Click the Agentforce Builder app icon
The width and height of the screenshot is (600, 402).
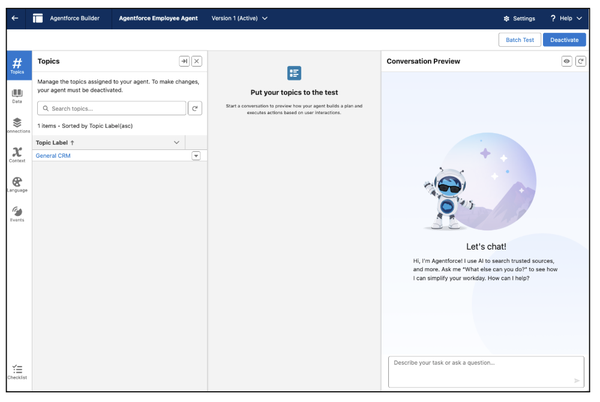tap(38, 18)
